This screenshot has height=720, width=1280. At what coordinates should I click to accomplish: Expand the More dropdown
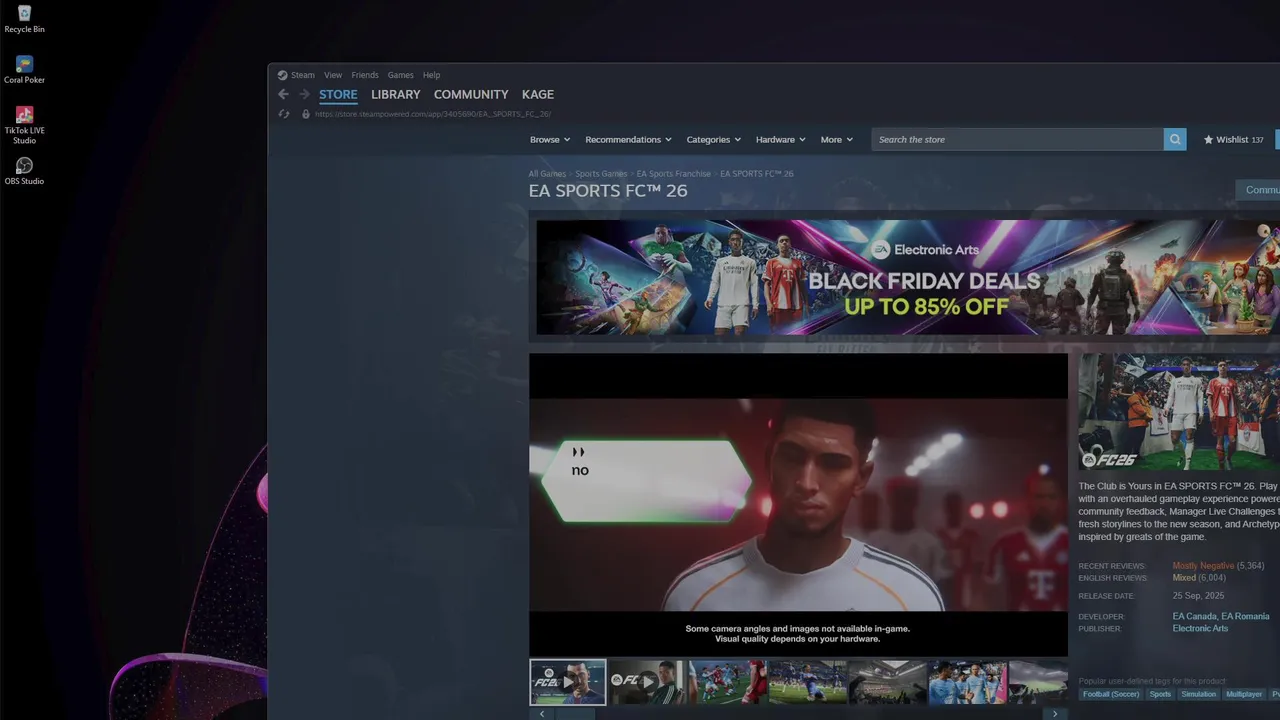point(836,140)
